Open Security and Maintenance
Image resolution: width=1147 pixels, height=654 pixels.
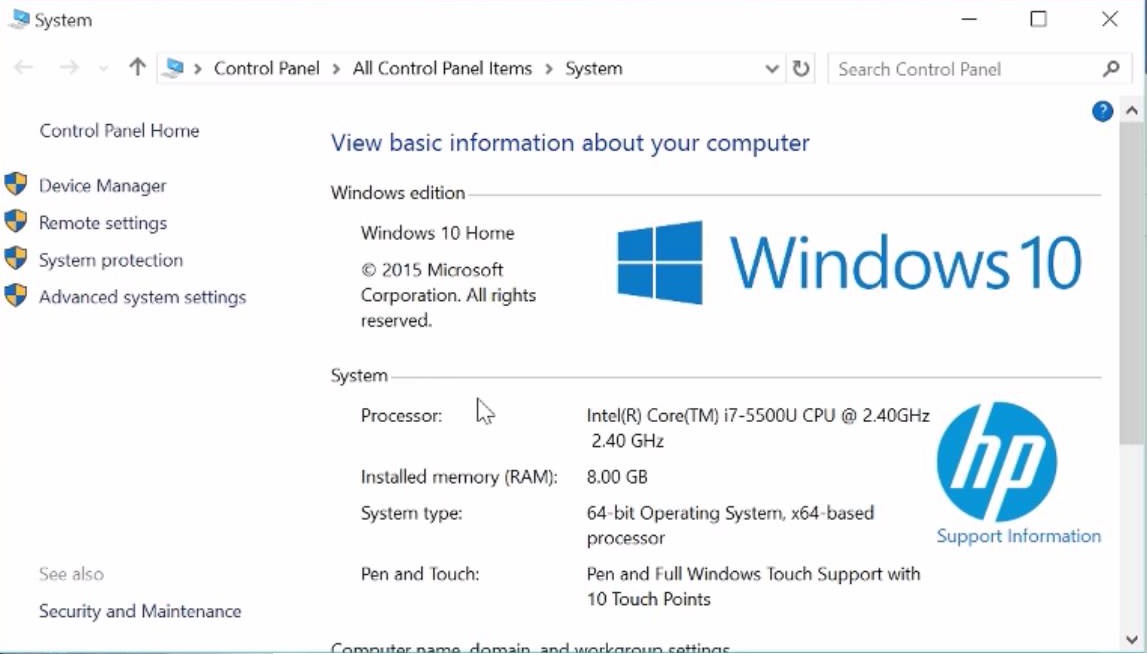140,611
